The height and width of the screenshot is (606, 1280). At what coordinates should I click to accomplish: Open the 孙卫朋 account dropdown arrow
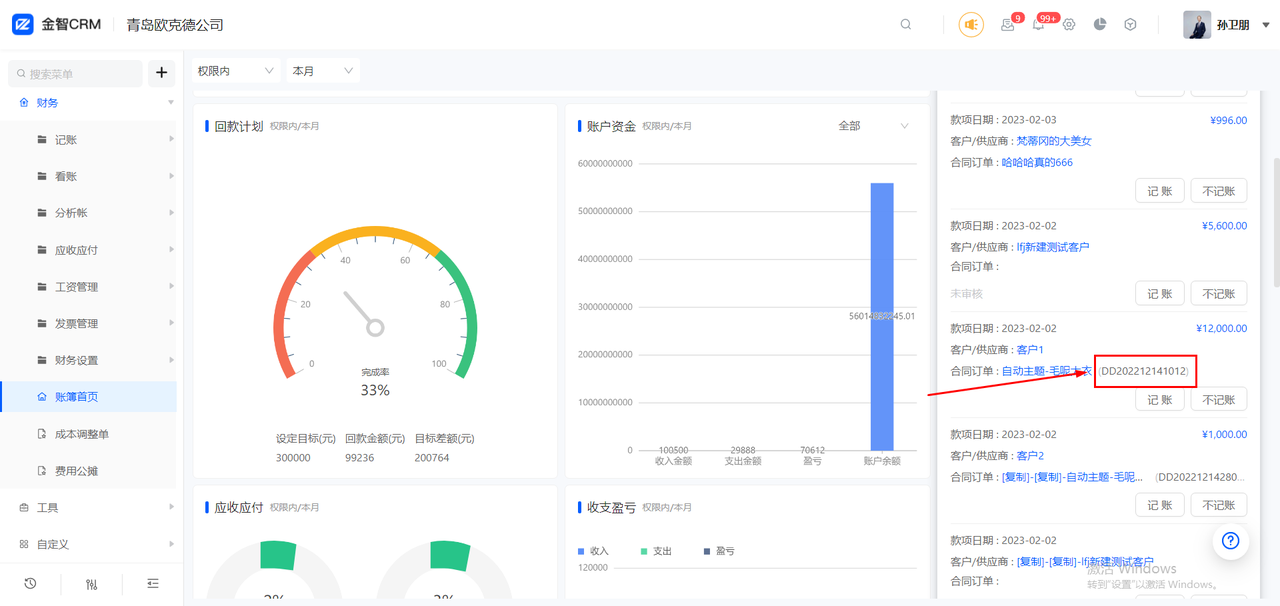tap(1266, 26)
